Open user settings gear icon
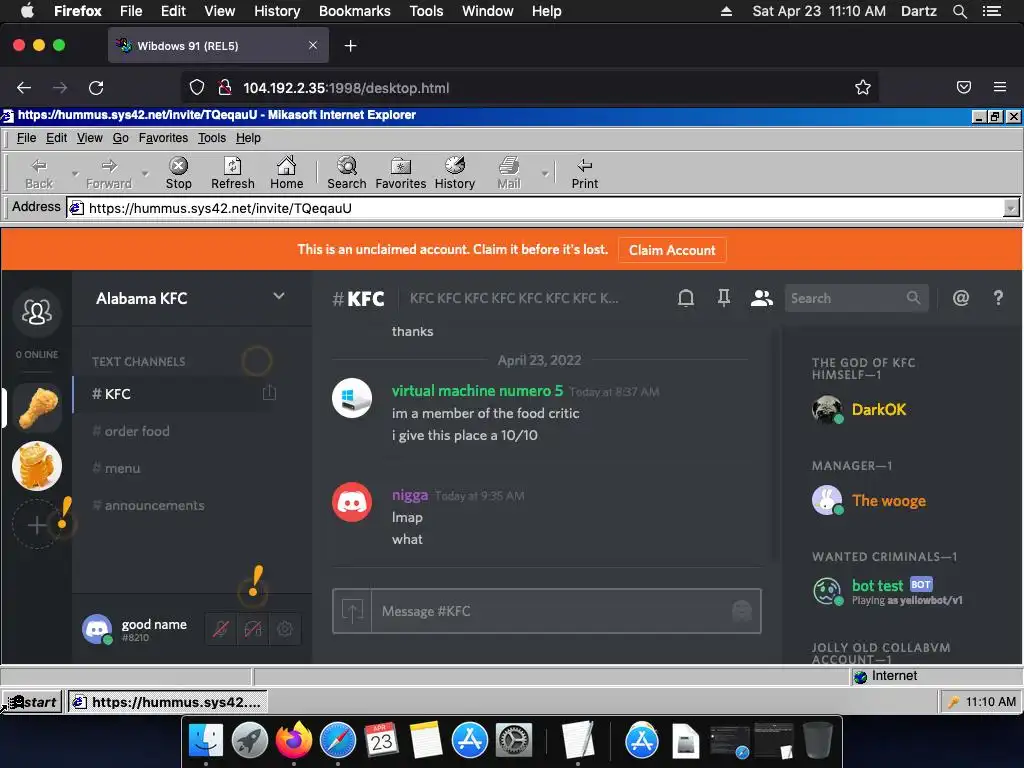Viewport: 1024px width, 768px height. (x=285, y=629)
